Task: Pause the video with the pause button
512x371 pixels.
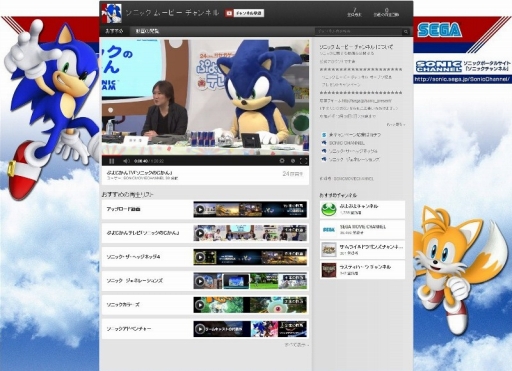Action: coord(112,161)
